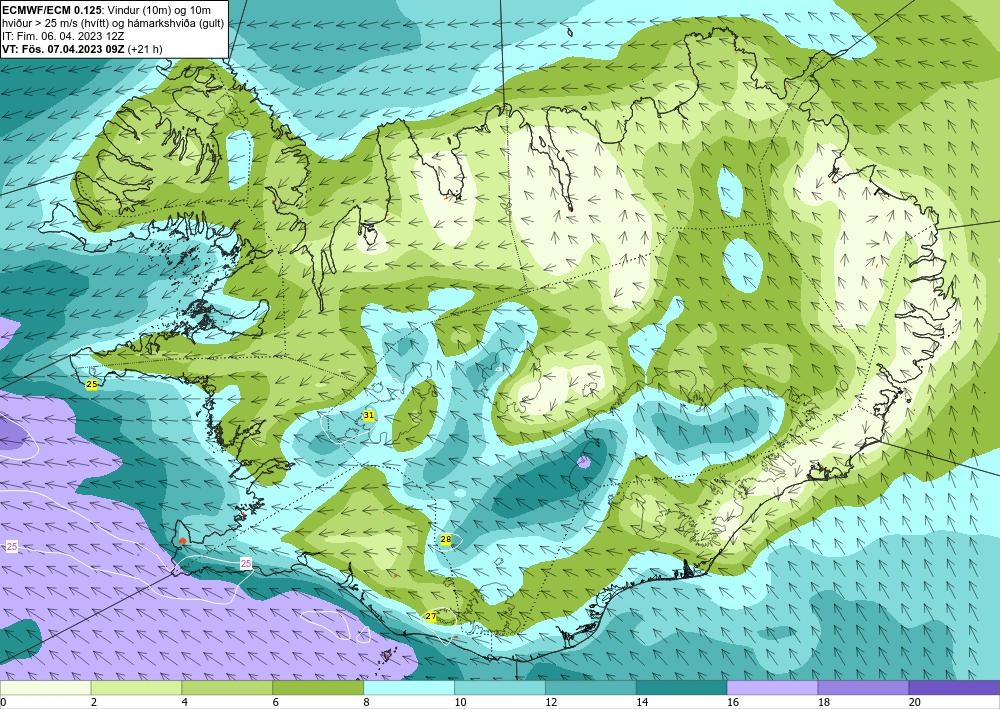Image resolution: width=1000 pixels, height=709 pixels.
Task: Select the 2–4 m/s light green legend swatch
Action: tap(136, 687)
